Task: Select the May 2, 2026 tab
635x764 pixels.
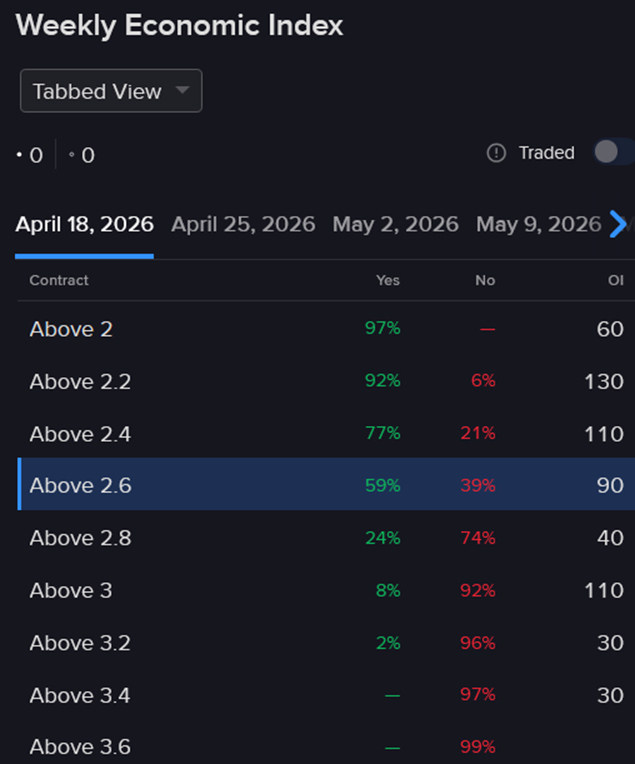Action: tap(395, 224)
